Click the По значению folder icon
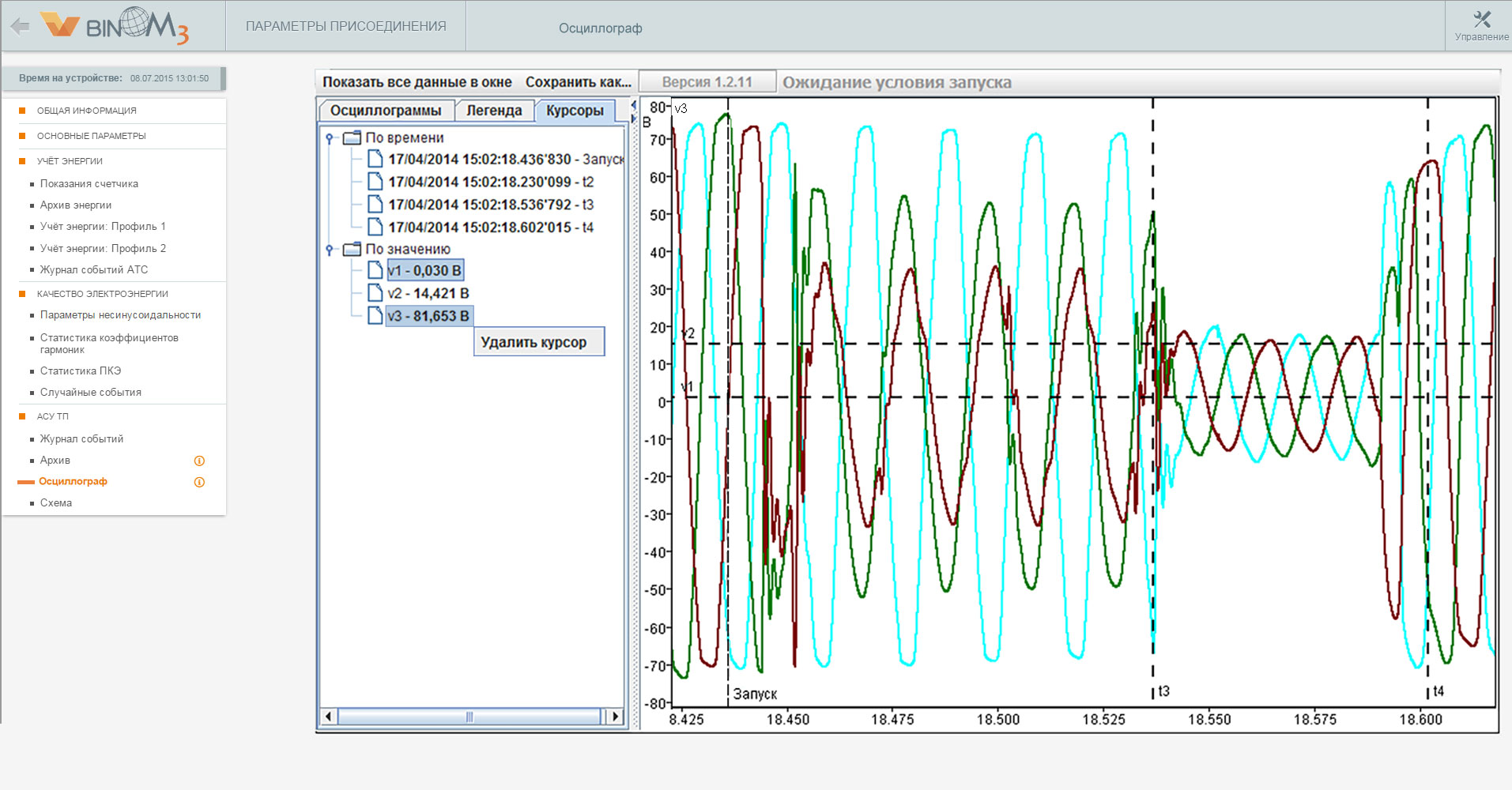Screen dimensions: 1512x790 coord(352,249)
